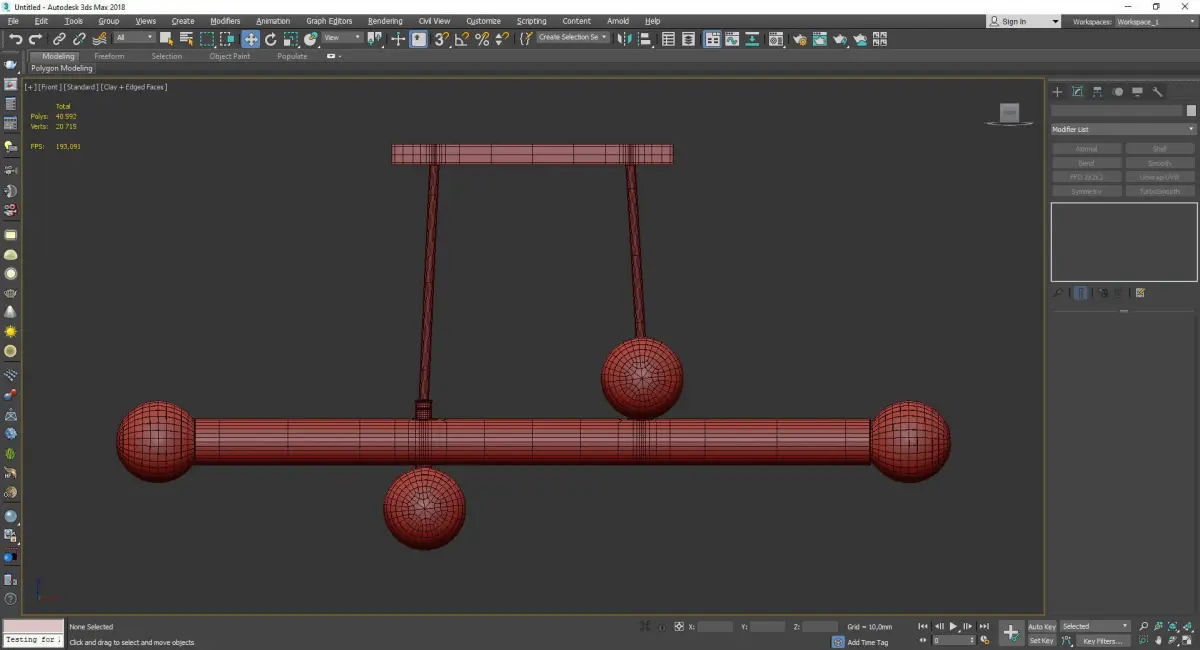Toggle the Set Key mode
The height and width of the screenshot is (650, 1200).
[1042, 640]
